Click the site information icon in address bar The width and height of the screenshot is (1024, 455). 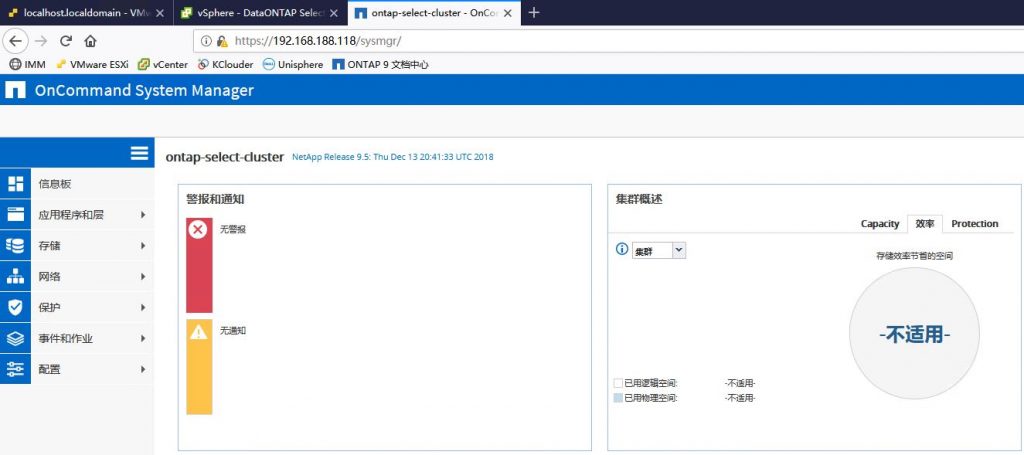click(206, 41)
